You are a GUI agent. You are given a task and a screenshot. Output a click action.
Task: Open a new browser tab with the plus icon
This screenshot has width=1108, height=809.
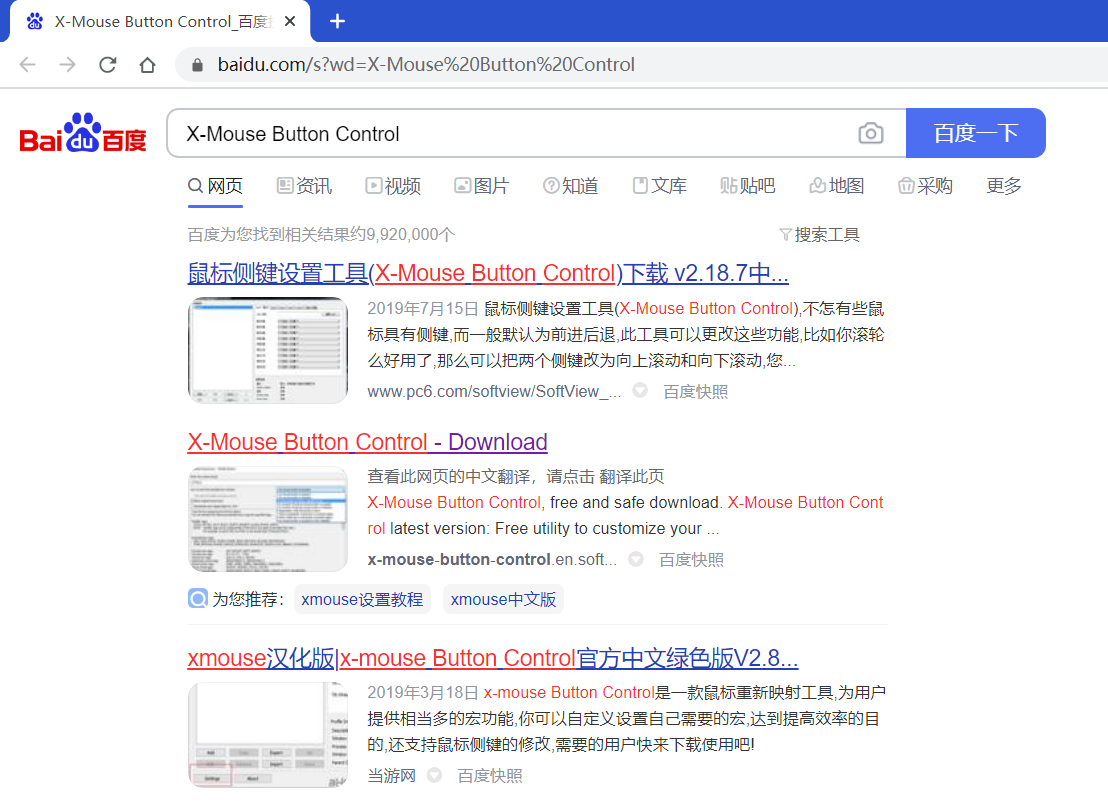point(337,21)
